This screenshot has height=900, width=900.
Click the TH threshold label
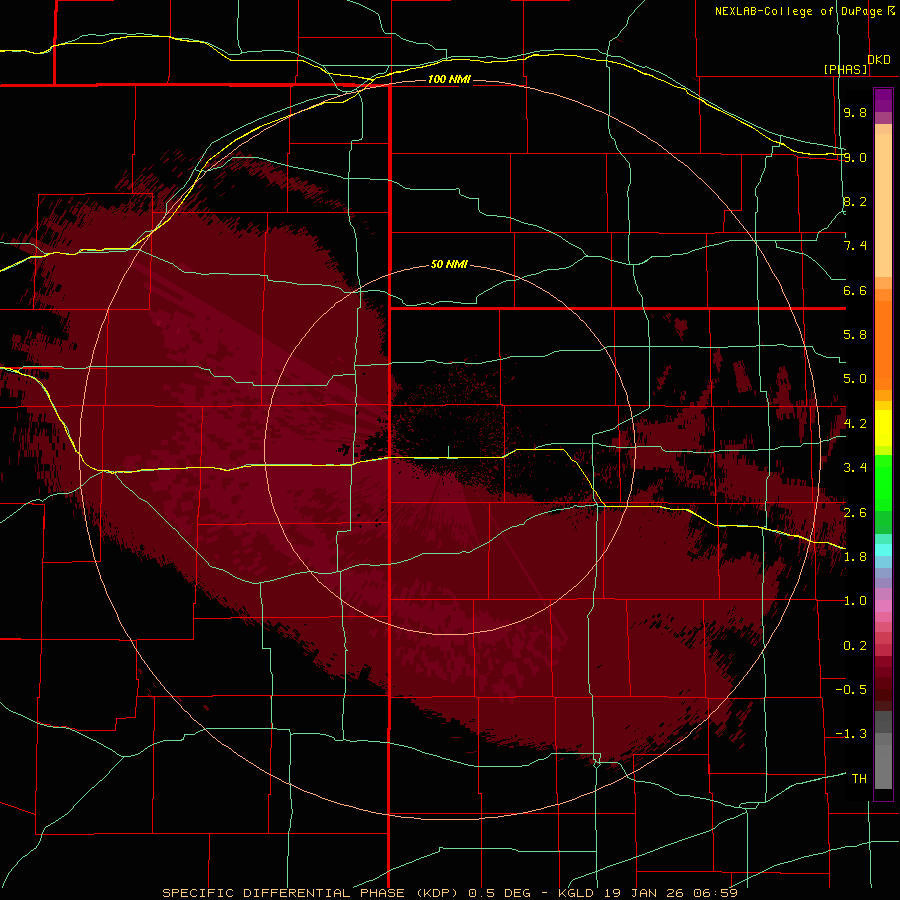pos(859,779)
